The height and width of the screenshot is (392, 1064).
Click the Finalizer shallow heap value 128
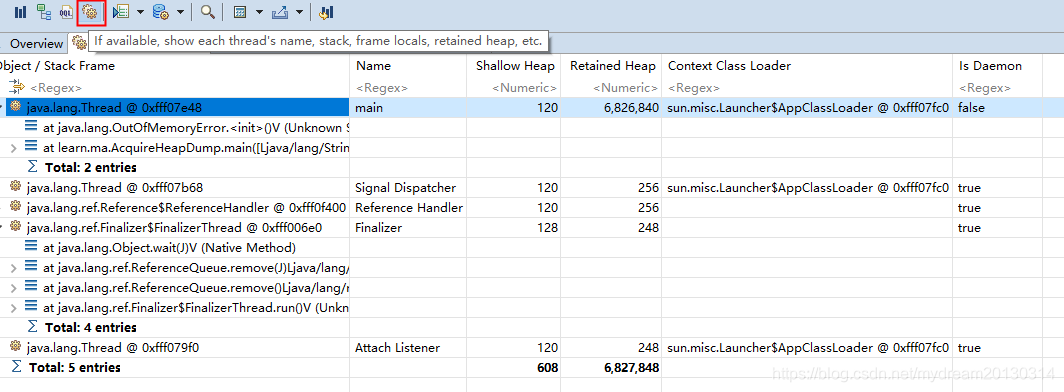tap(547, 228)
